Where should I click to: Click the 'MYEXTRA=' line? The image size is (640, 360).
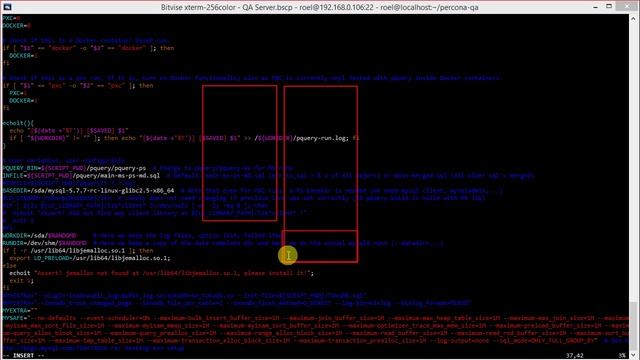tap(20, 311)
